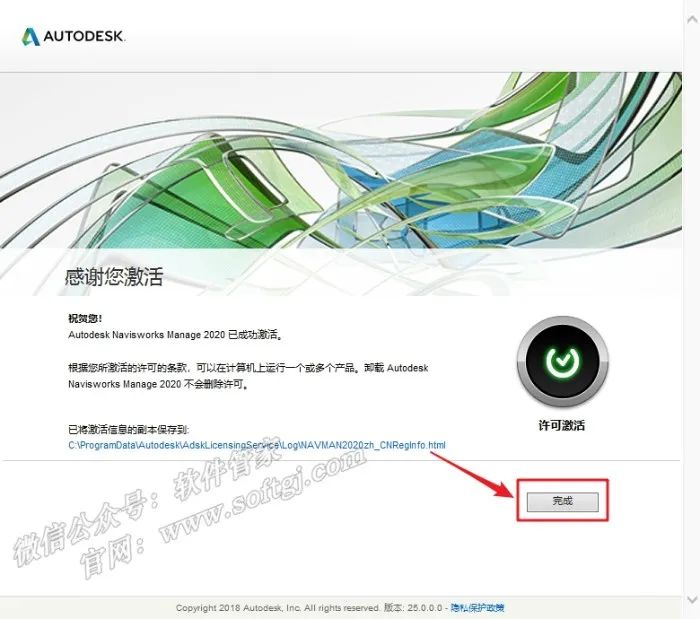This screenshot has width=700, height=619.
Task: Click the green checkmark license activation icon
Action: [562, 361]
